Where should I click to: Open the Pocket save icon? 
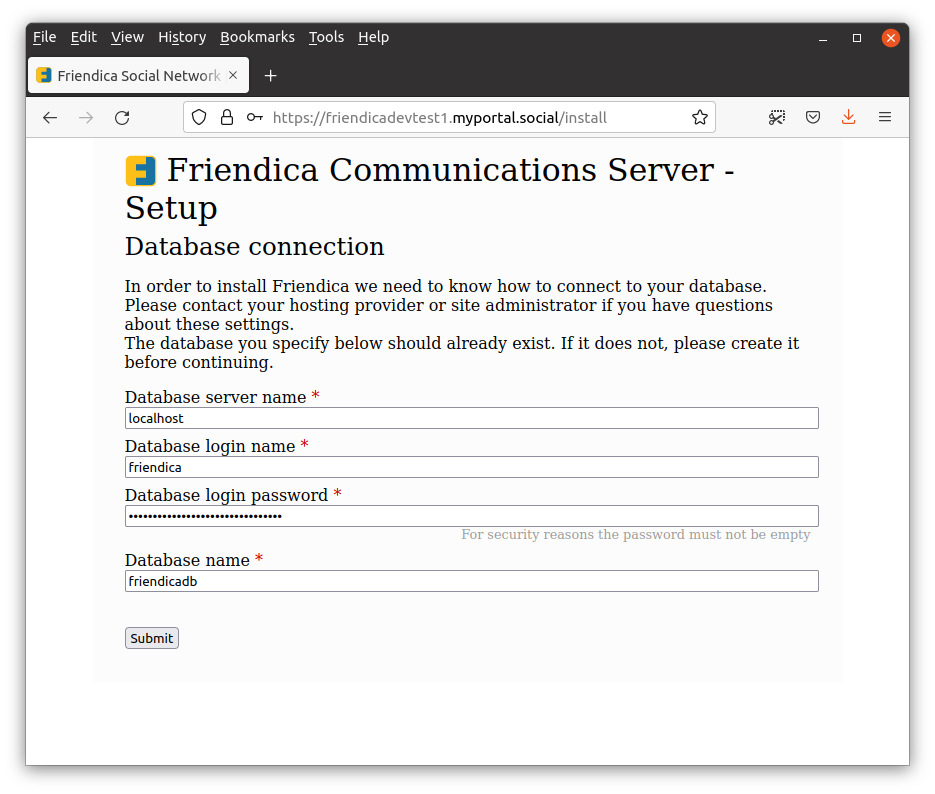pos(813,118)
